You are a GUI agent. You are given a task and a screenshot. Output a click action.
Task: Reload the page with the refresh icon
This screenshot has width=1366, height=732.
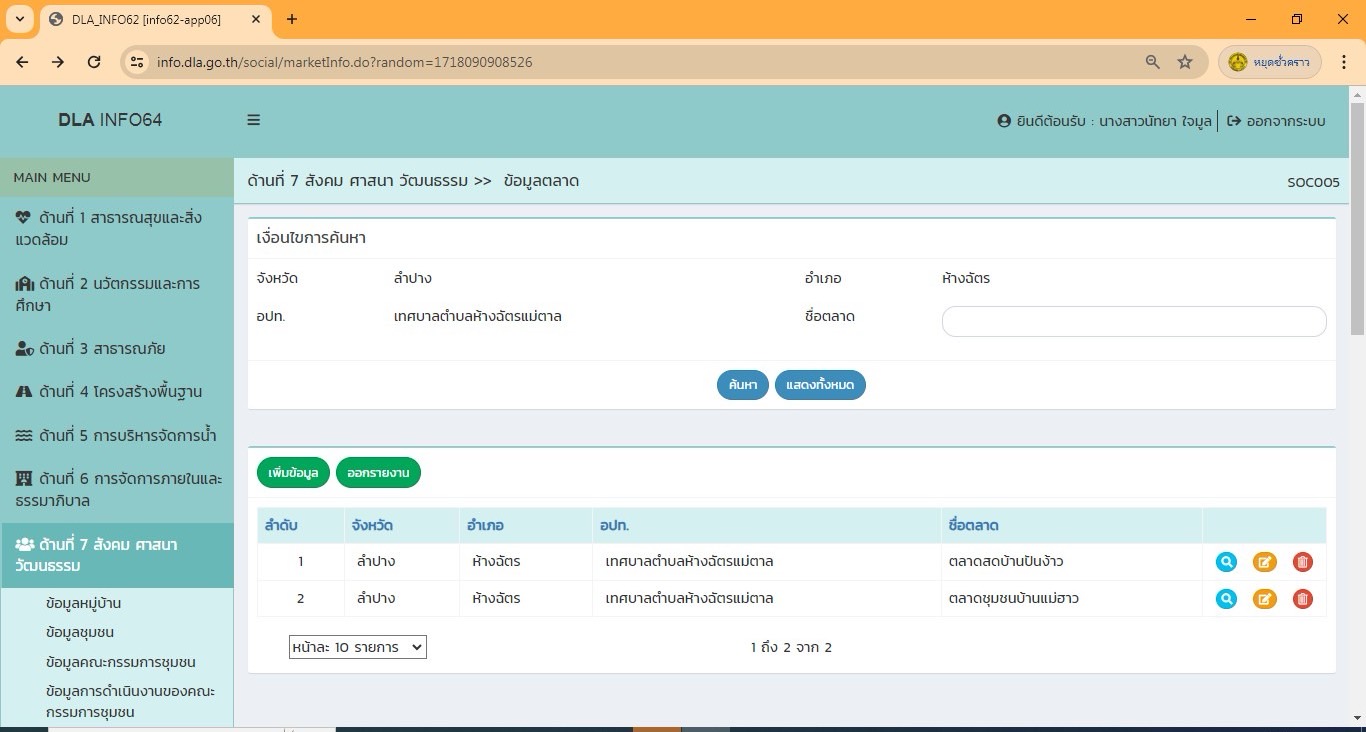[x=94, y=62]
